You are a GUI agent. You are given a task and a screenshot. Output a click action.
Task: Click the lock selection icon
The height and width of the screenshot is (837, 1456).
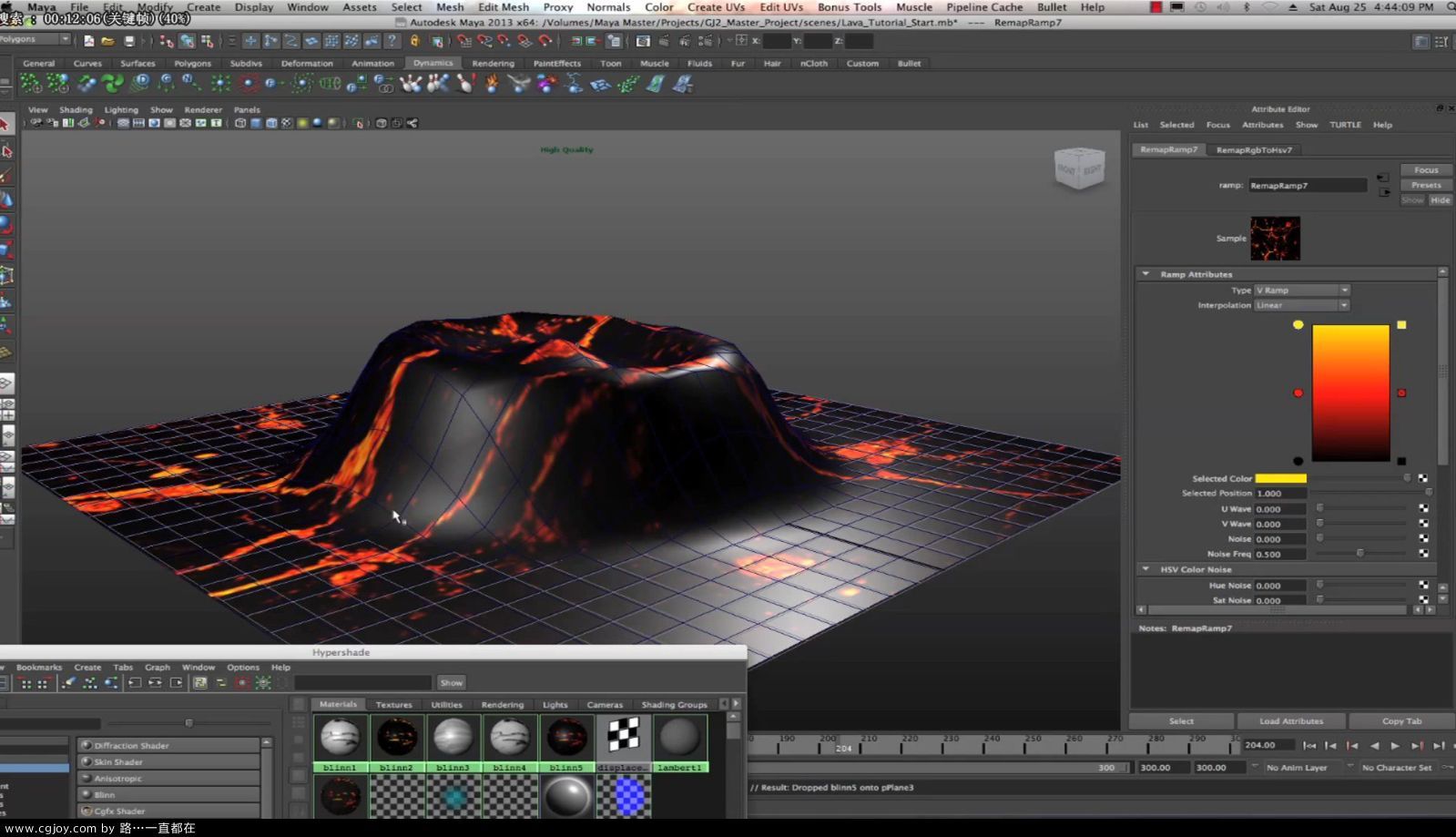[415, 41]
